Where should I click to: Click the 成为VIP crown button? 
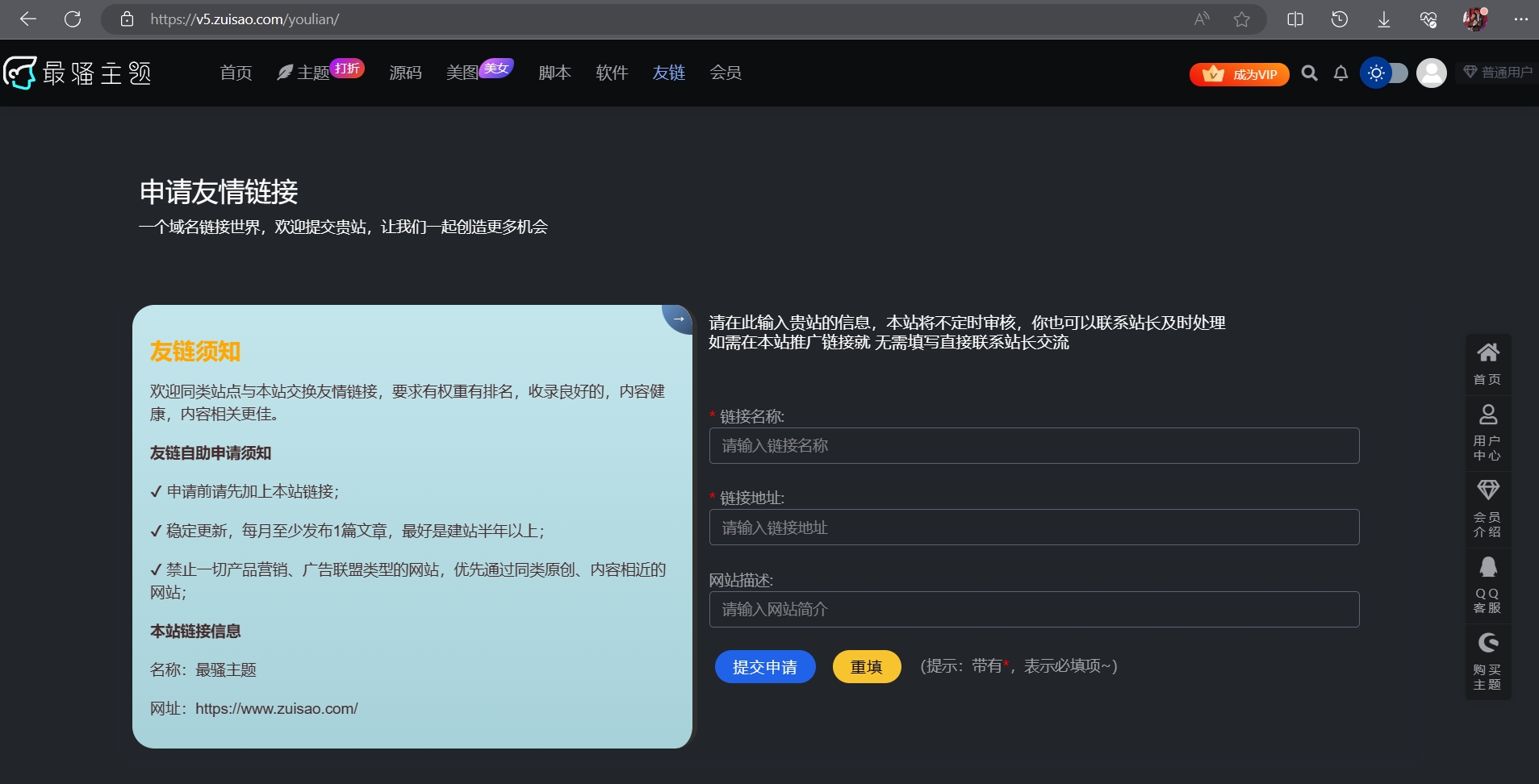coord(1240,73)
